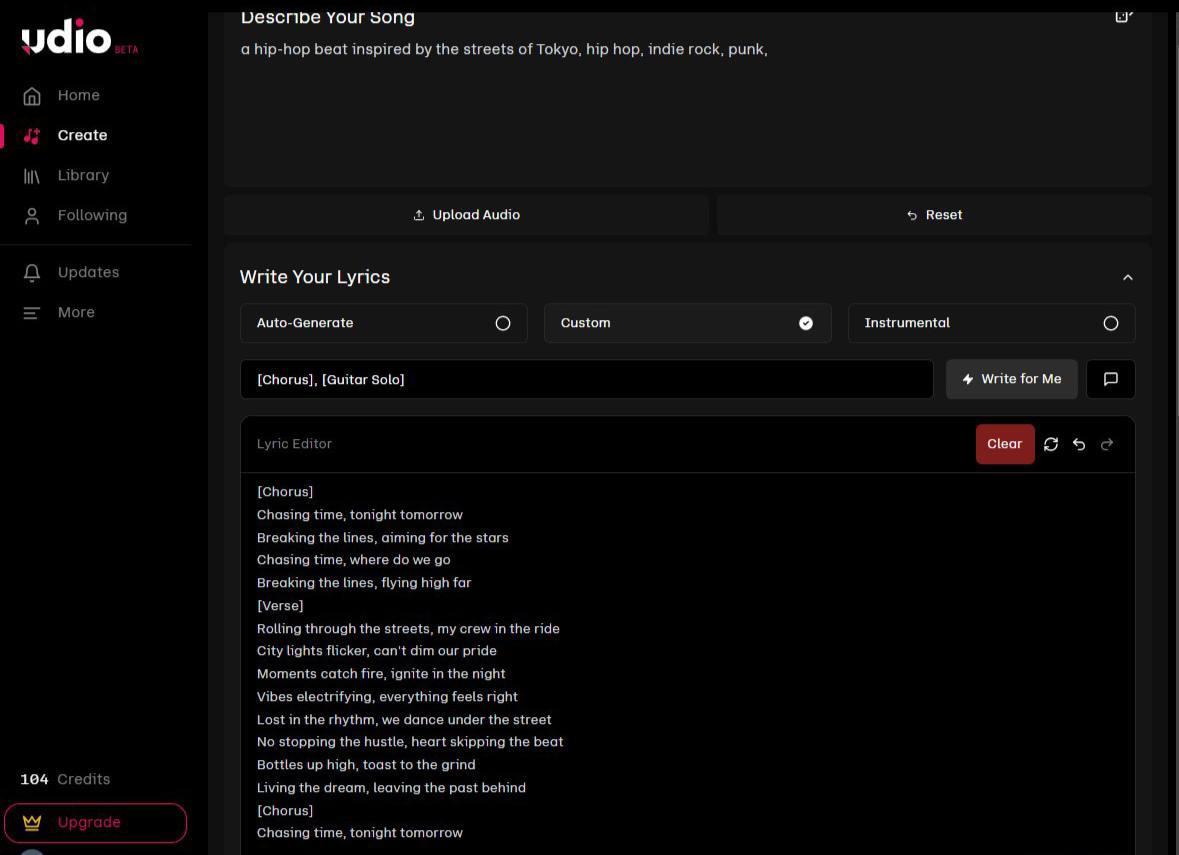
Task: Select the Create music note icon
Action: tap(32, 136)
